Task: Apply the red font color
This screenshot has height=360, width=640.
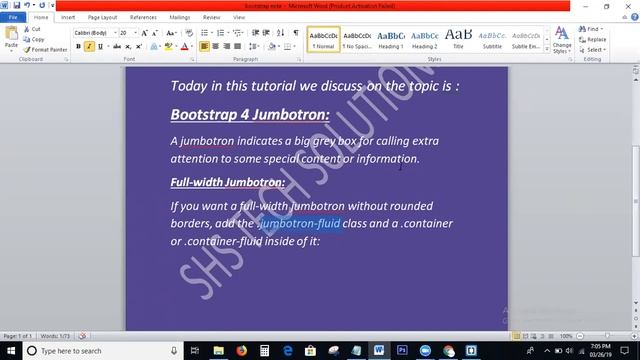Action: (x=184, y=47)
